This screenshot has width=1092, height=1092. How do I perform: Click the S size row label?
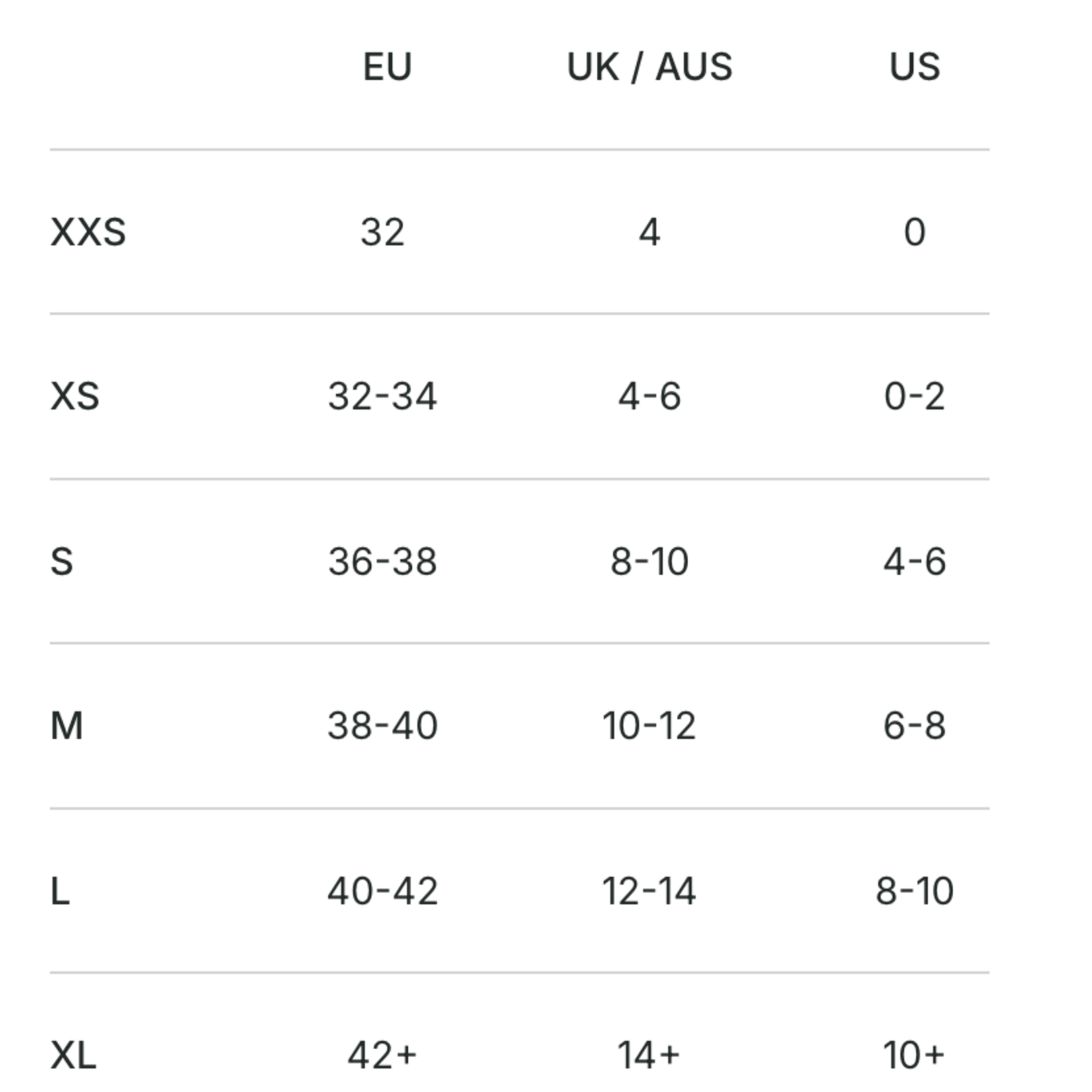(x=61, y=562)
